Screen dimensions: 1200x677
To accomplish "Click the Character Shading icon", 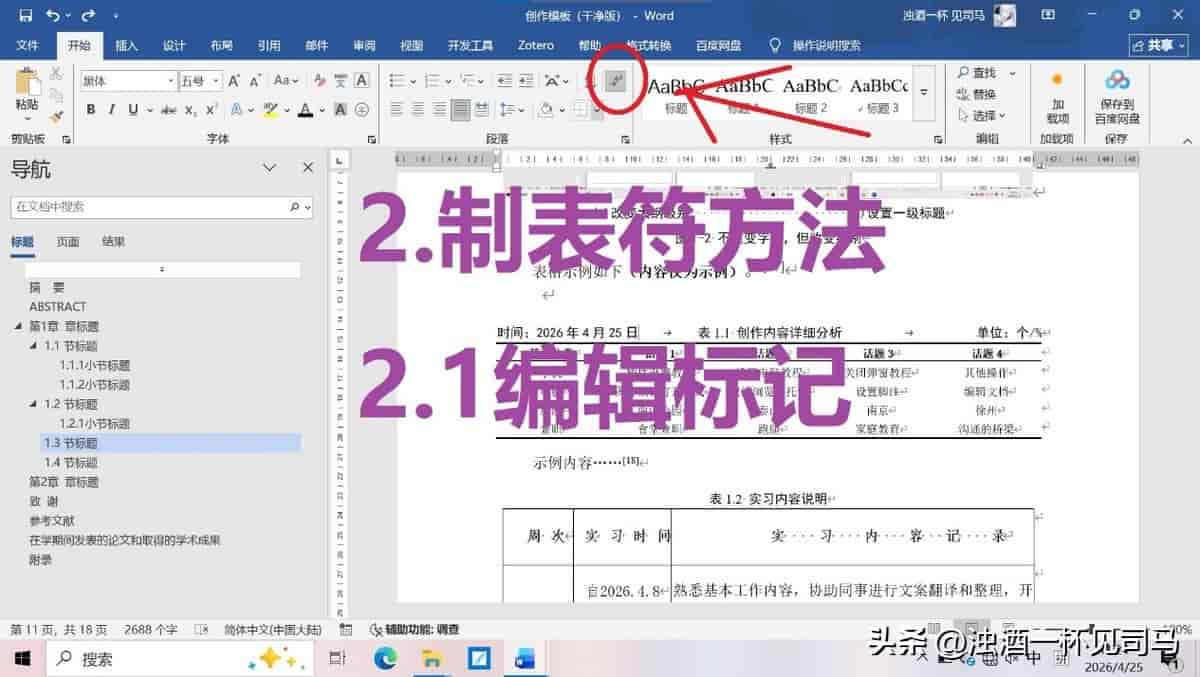I will click(340, 110).
